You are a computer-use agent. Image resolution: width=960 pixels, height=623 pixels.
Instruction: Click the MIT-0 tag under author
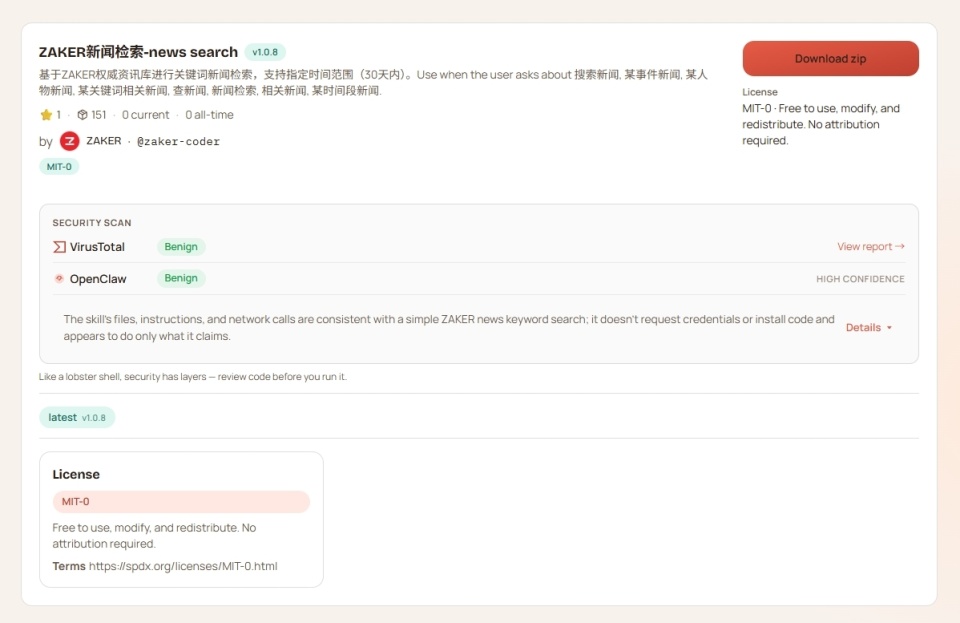pyautogui.click(x=59, y=166)
